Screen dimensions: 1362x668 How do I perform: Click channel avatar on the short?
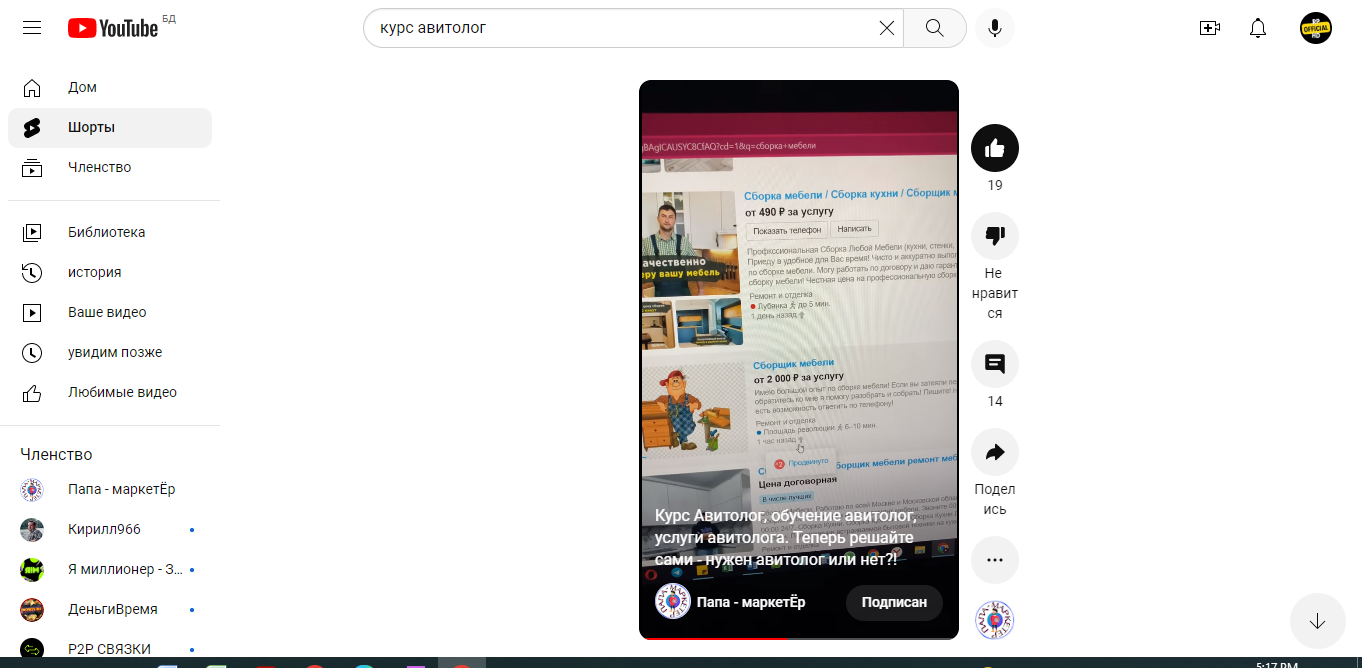tap(673, 601)
